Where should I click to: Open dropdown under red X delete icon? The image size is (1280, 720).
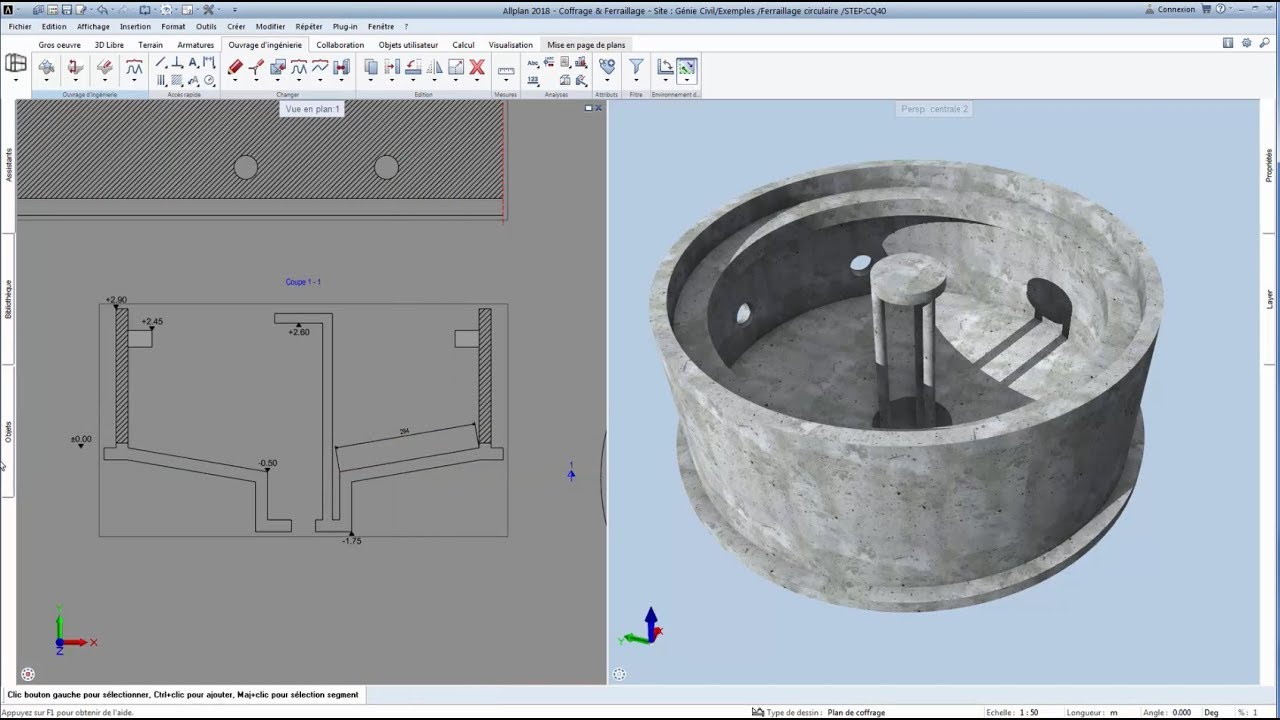click(477, 79)
